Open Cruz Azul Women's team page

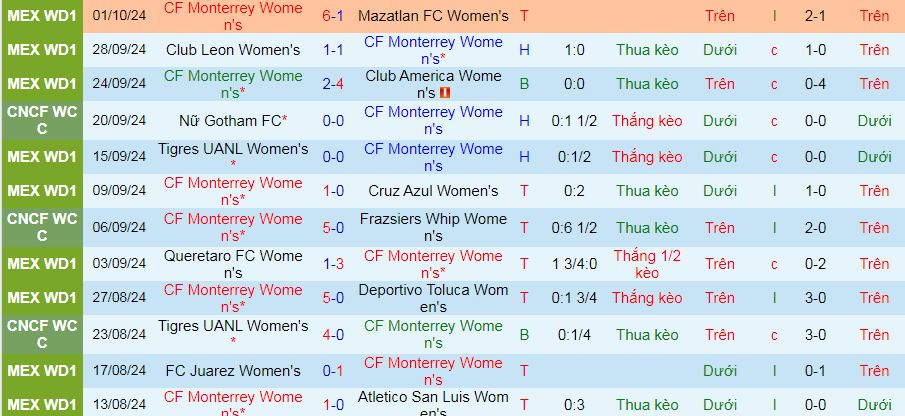(433, 191)
